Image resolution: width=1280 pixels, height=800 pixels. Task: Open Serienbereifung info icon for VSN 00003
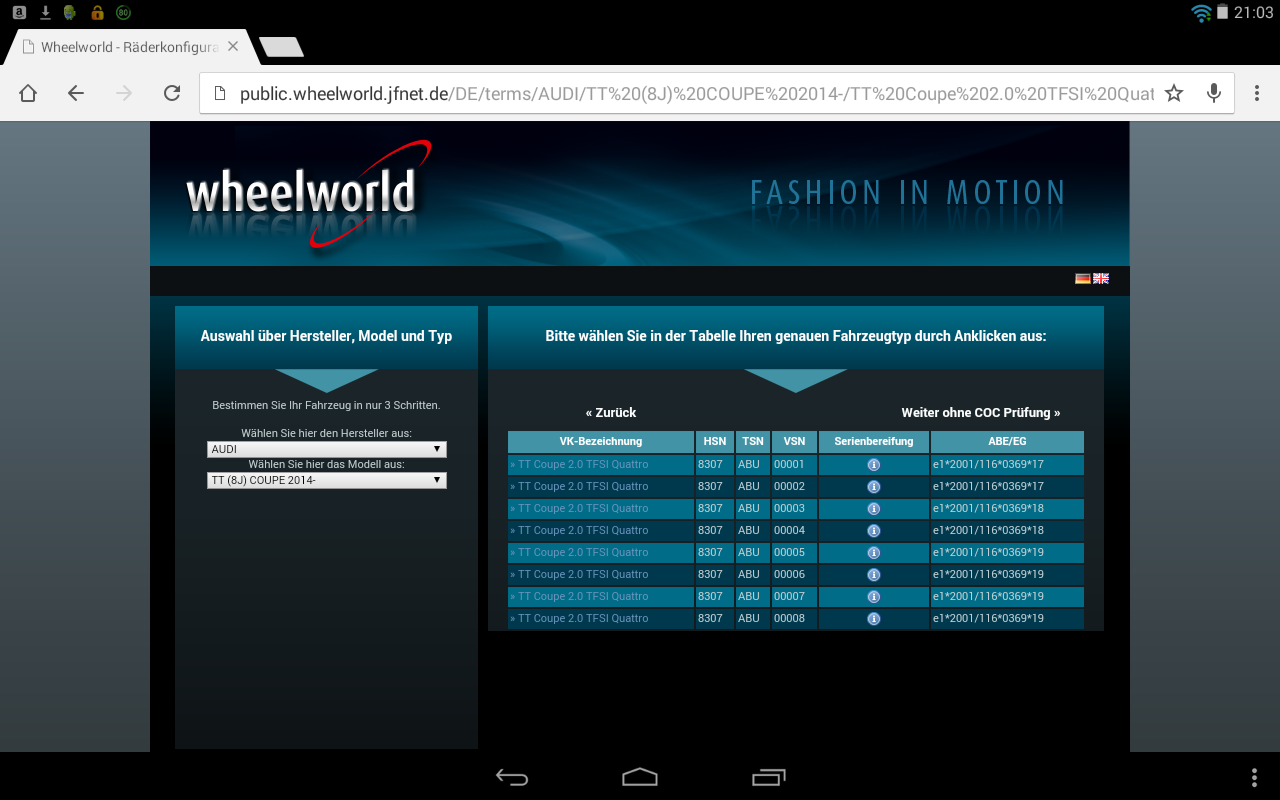click(874, 509)
